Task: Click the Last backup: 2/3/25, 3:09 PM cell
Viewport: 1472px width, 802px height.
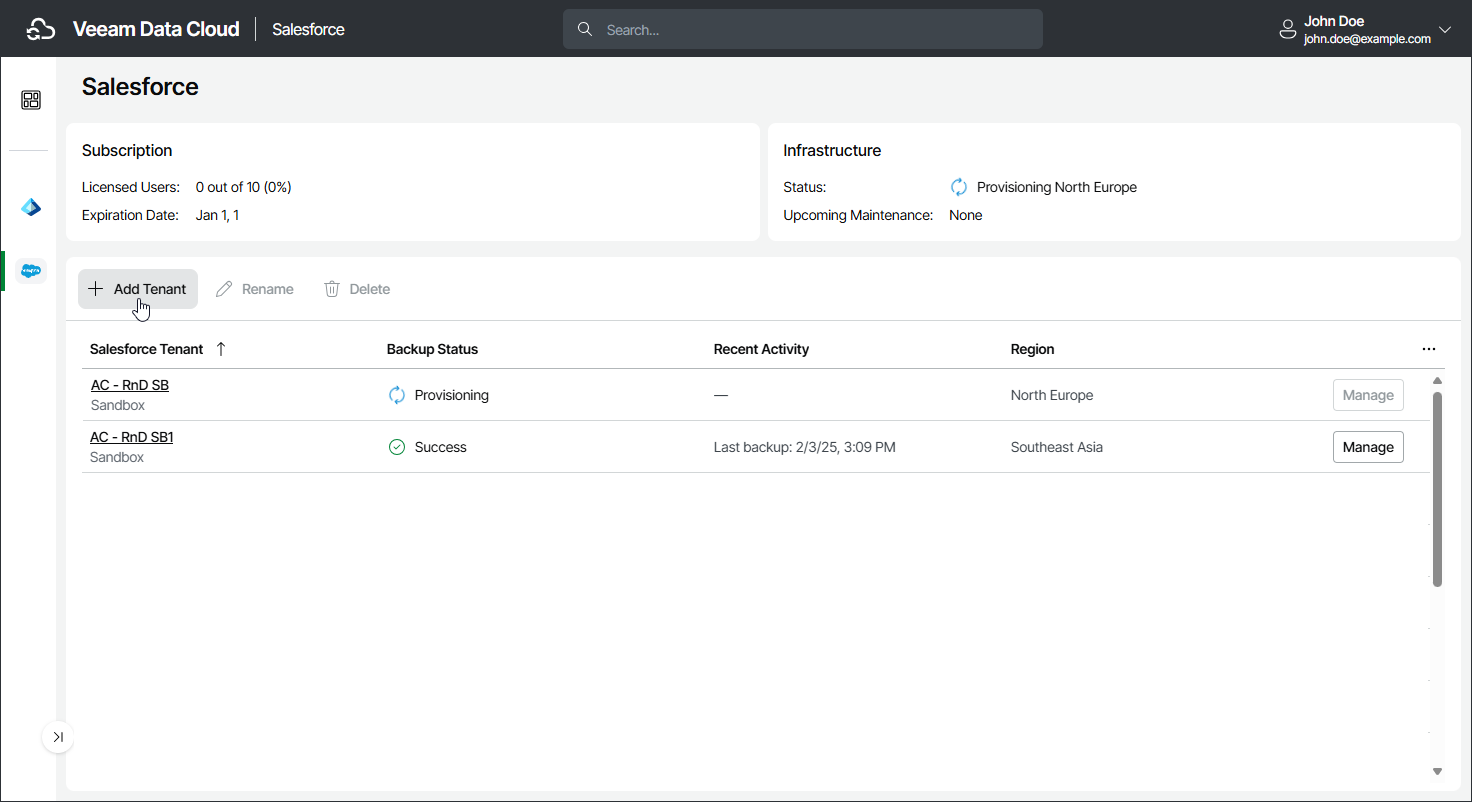Action: click(805, 447)
